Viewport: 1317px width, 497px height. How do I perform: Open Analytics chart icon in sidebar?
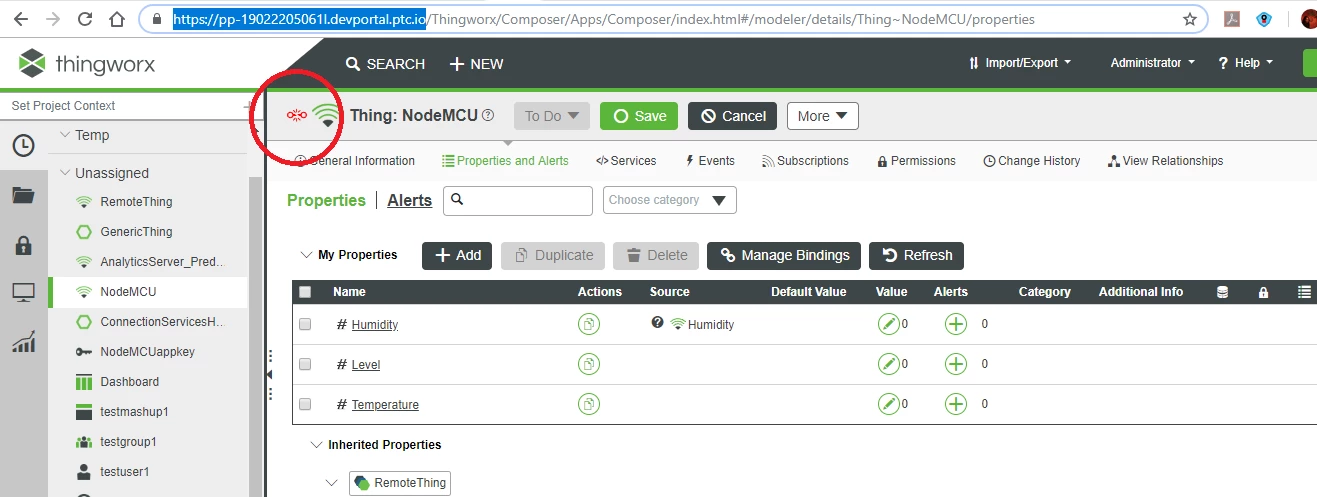[x=23, y=342]
